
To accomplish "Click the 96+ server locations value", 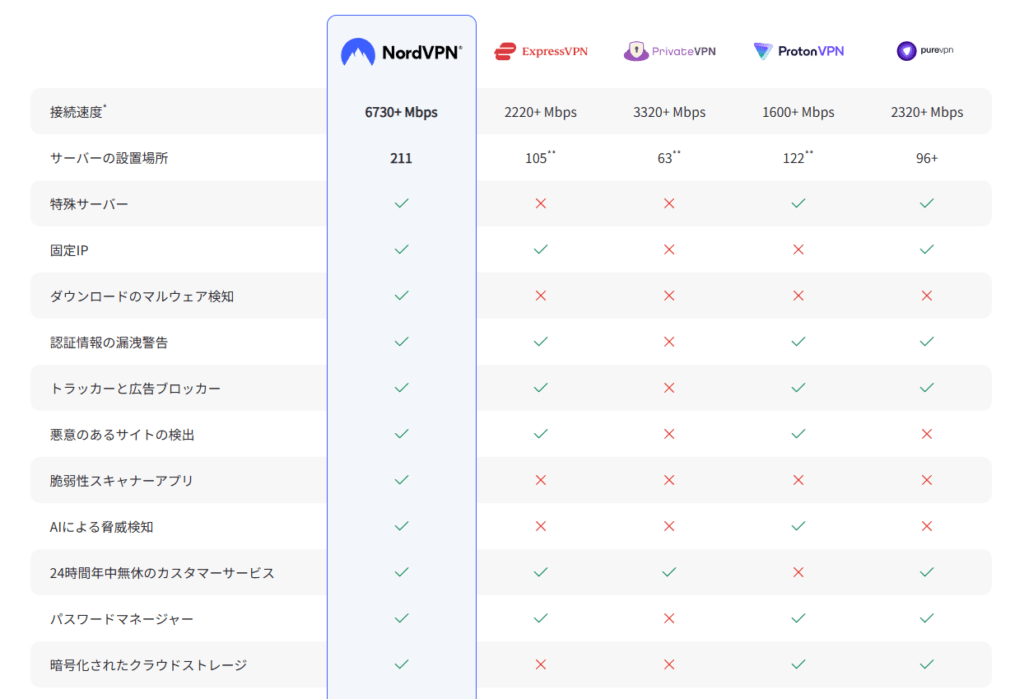I will [927, 158].
